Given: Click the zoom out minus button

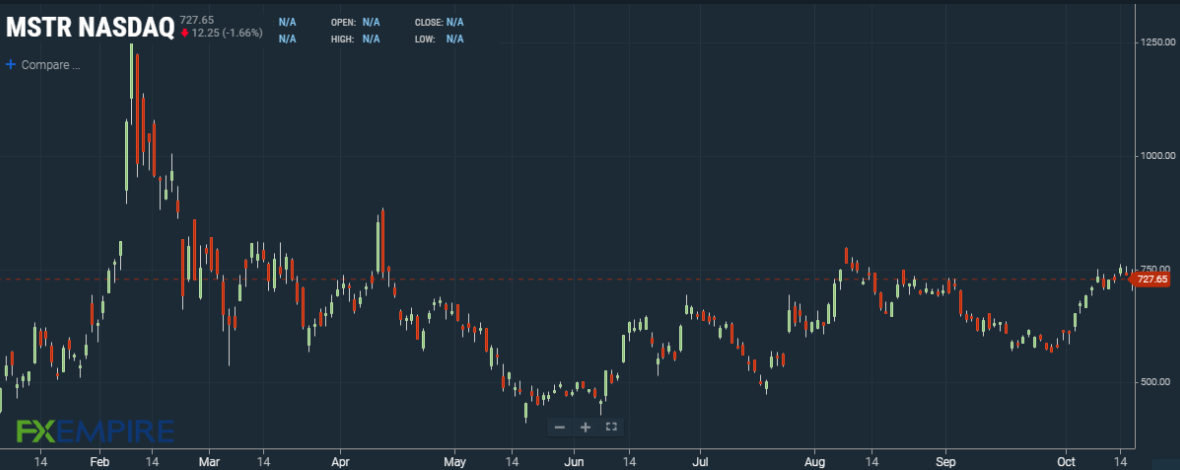Looking at the screenshot, I should coord(560,427).
